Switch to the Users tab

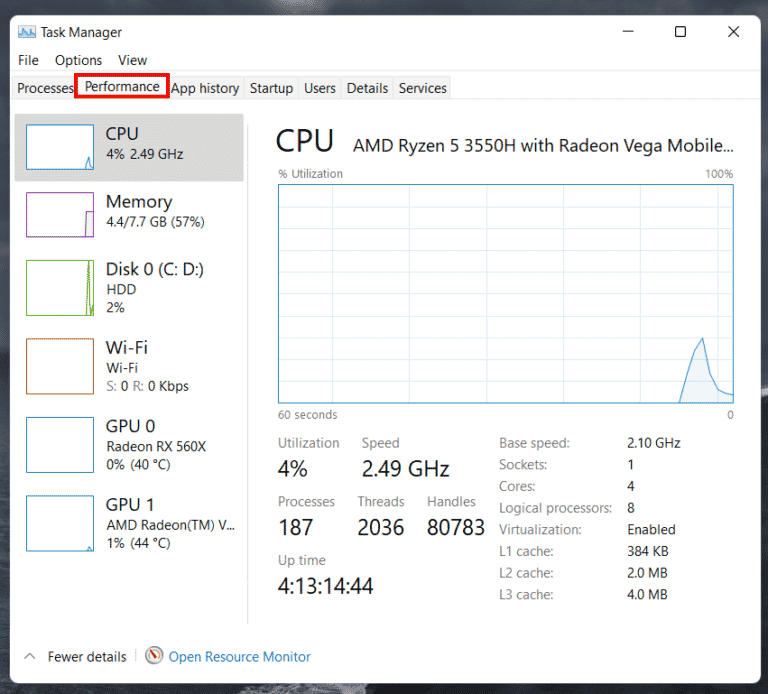pos(320,88)
